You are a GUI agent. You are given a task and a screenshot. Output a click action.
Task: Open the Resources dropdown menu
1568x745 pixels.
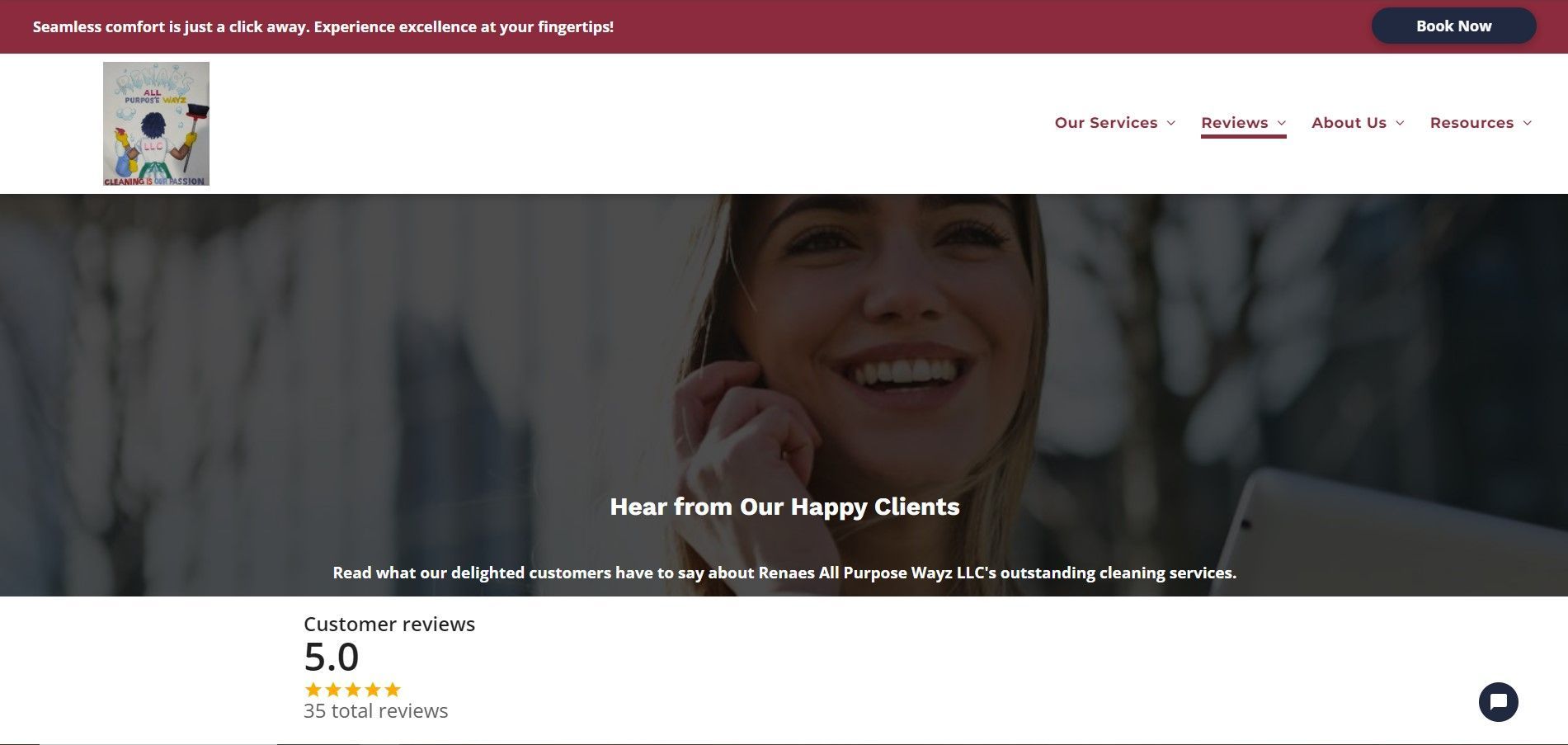point(1526,122)
